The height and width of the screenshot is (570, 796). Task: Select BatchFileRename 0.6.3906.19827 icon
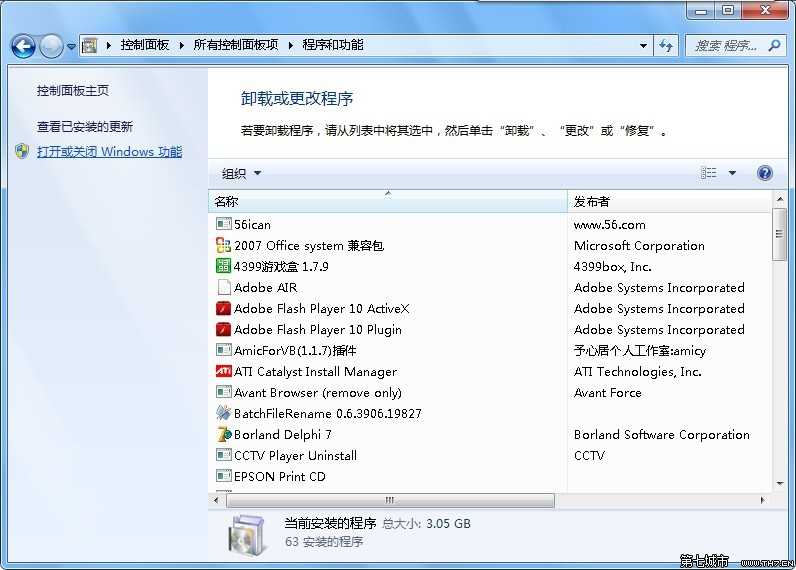coord(223,413)
